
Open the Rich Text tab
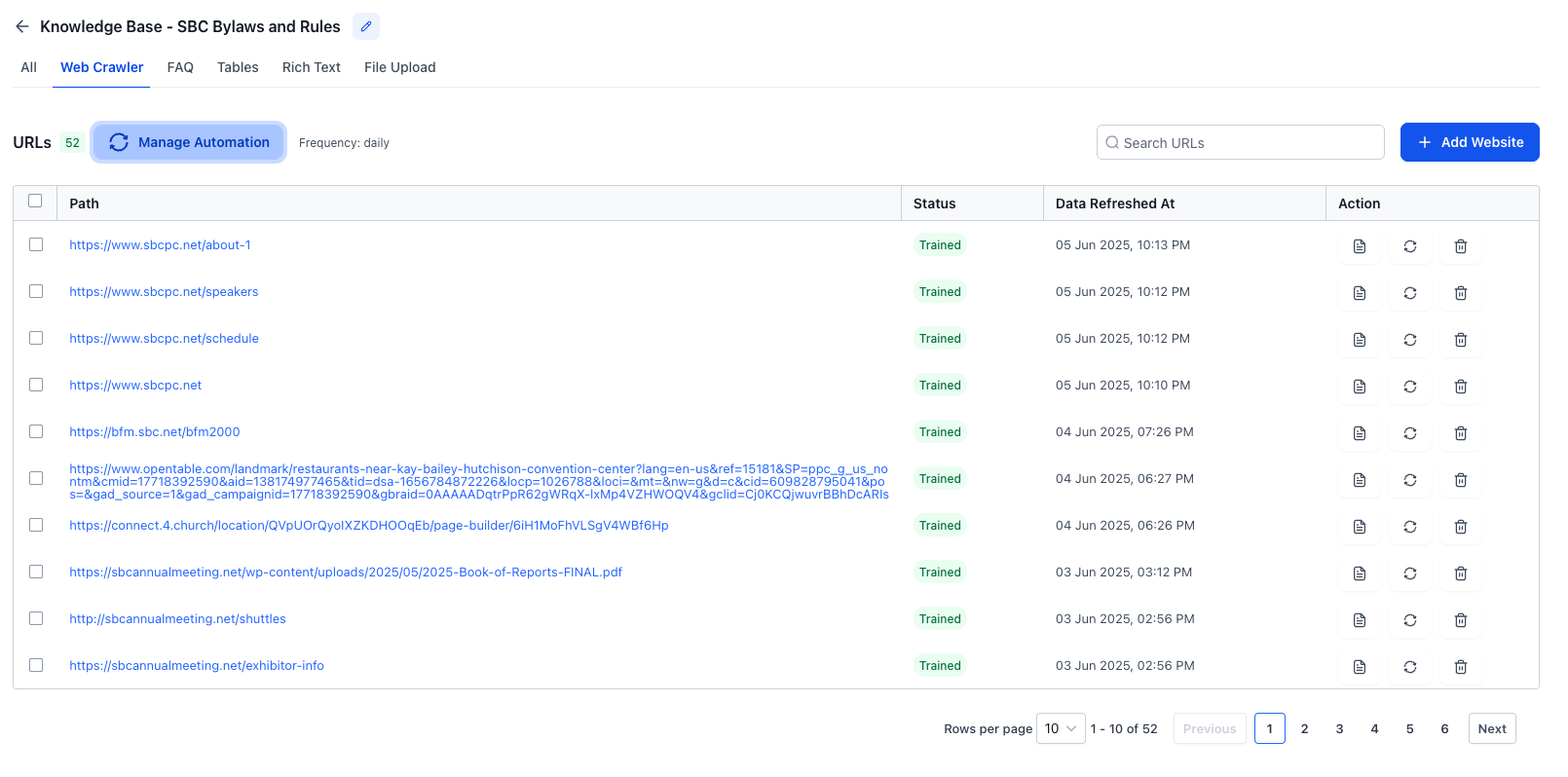312,67
